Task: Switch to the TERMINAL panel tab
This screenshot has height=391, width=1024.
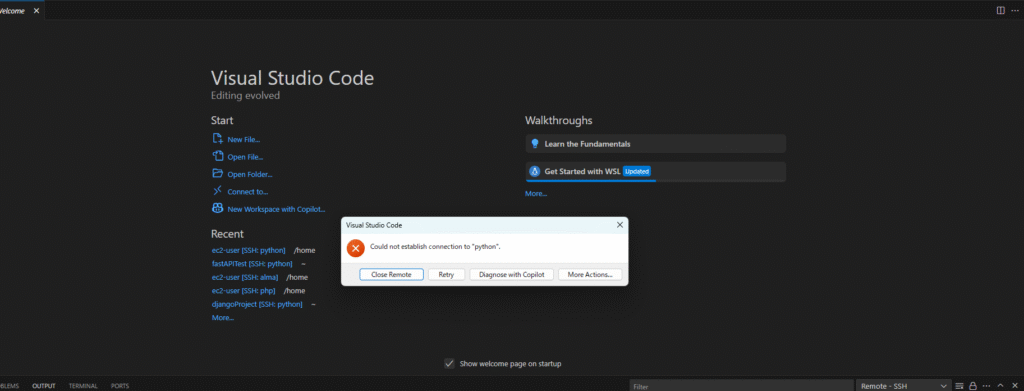Action: pos(83,386)
